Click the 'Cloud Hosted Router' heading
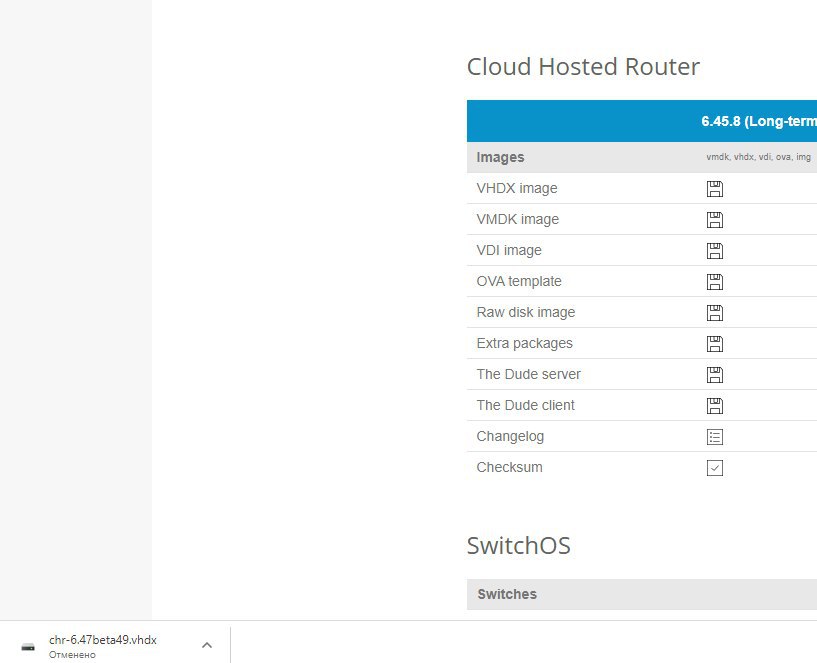817x663 pixels. tap(583, 67)
